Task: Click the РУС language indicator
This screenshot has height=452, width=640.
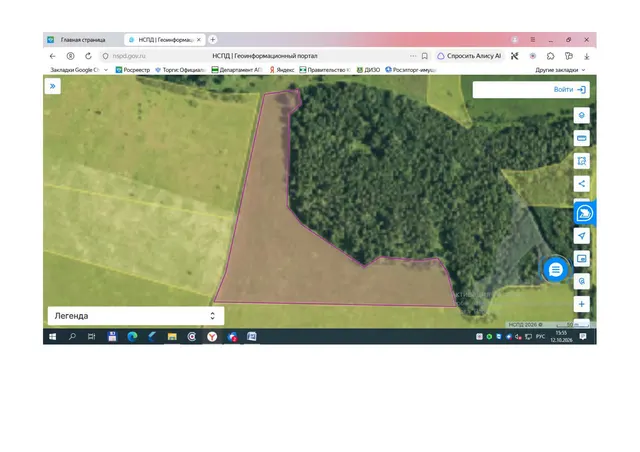Action: point(540,336)
